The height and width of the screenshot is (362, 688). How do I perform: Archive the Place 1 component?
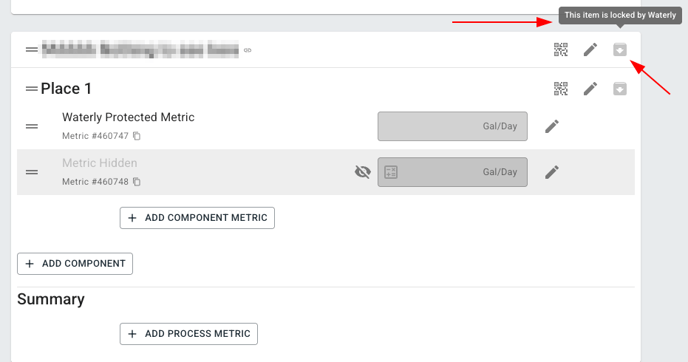pos(620,89)
